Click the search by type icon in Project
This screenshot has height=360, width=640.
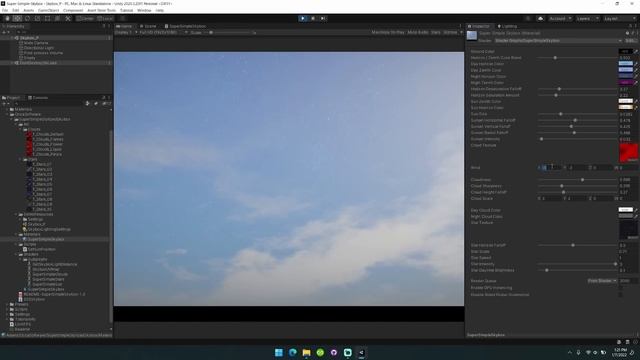pos(88,104)
